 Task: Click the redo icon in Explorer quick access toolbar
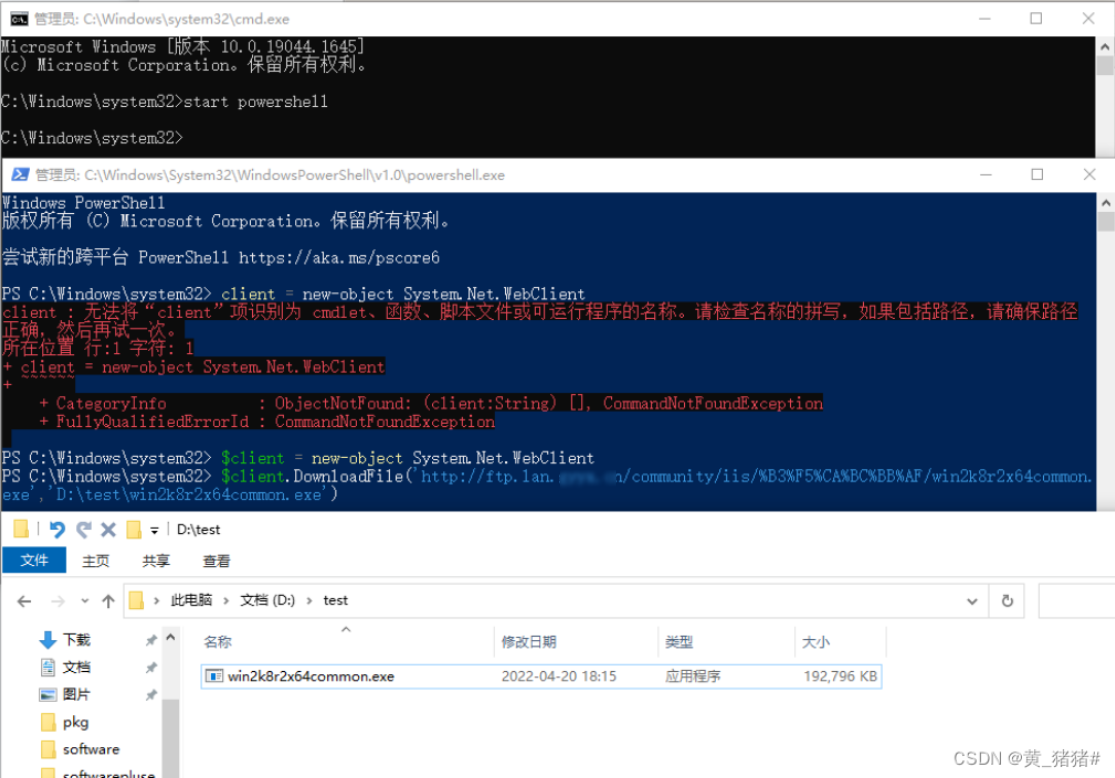84,529
